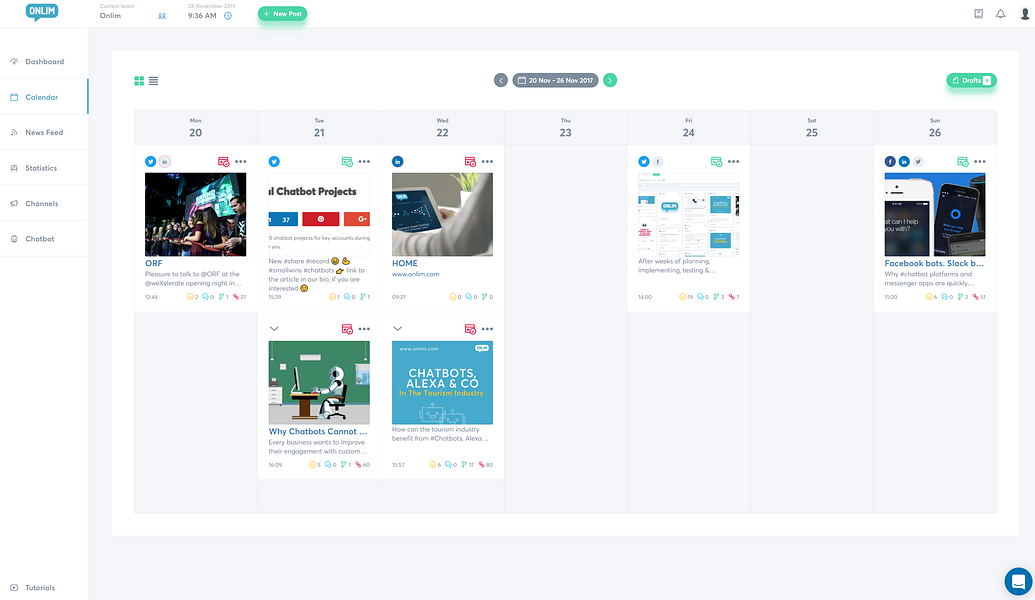
Task: Switch to list view
Action: [154, 81]
